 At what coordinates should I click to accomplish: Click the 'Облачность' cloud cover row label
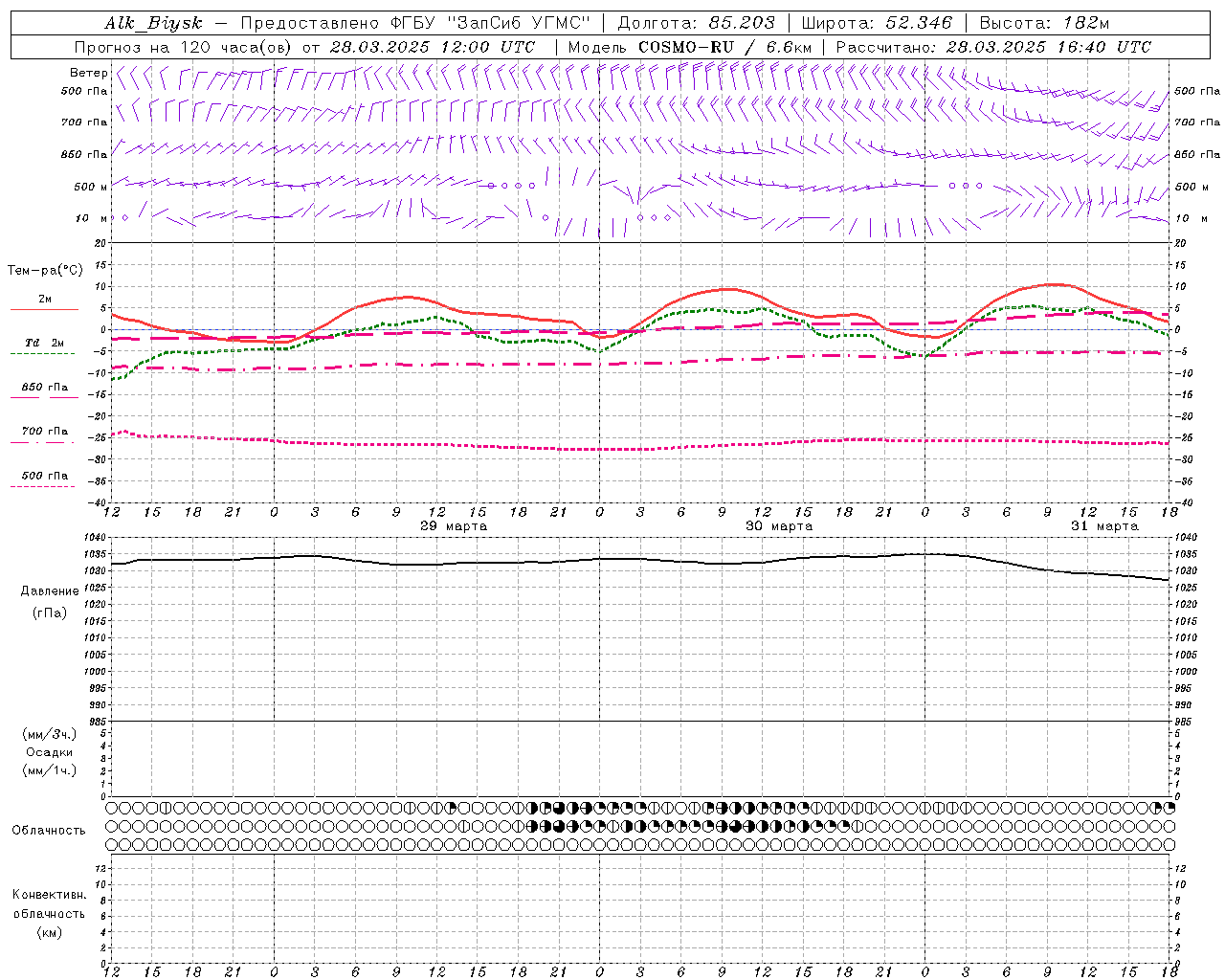coord(49,830)
